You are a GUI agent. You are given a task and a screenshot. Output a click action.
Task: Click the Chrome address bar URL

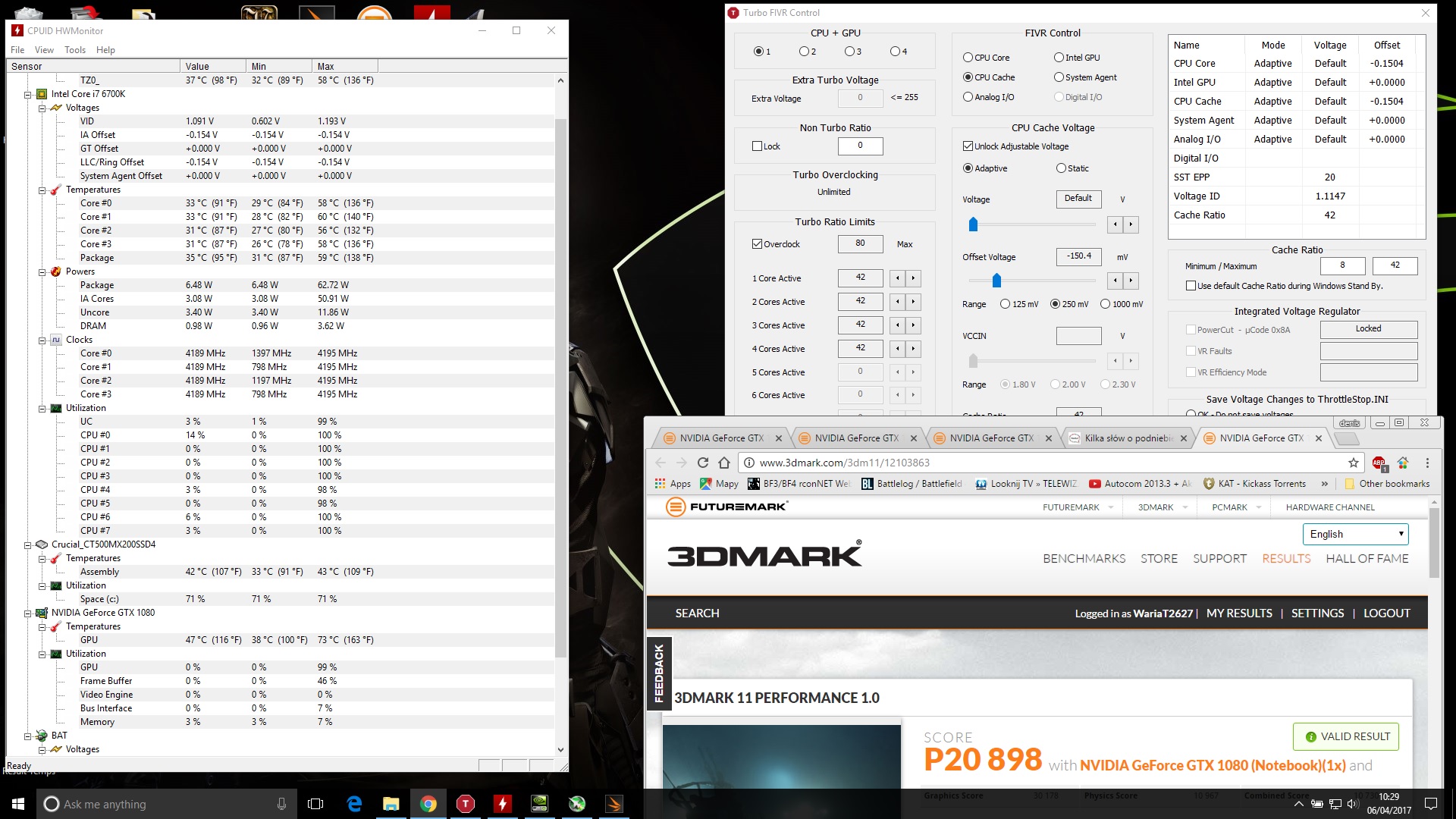tap(844, 463)
